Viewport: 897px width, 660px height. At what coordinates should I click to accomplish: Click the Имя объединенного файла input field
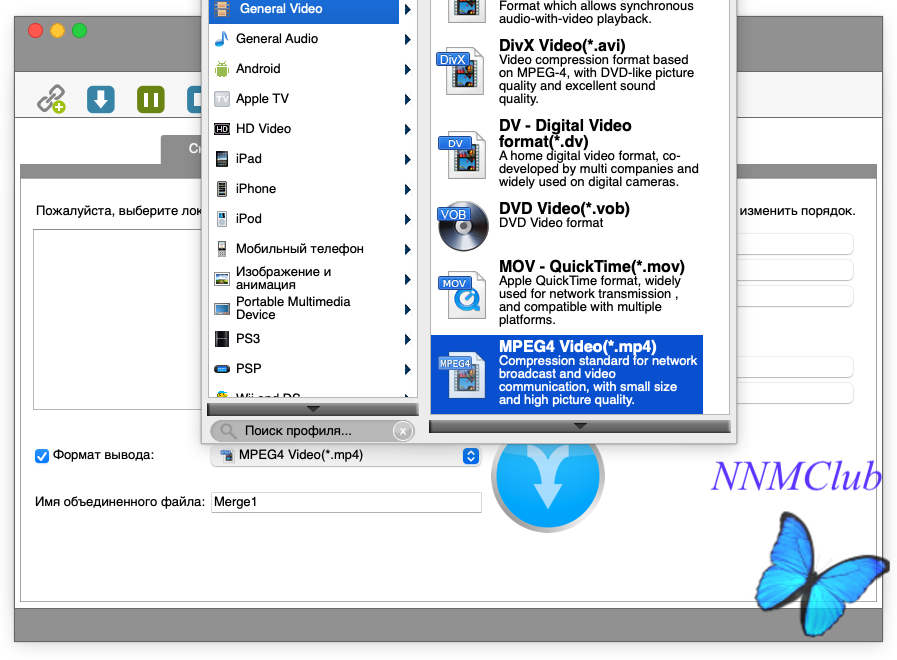pyautogui.click(x=346, y=502)
